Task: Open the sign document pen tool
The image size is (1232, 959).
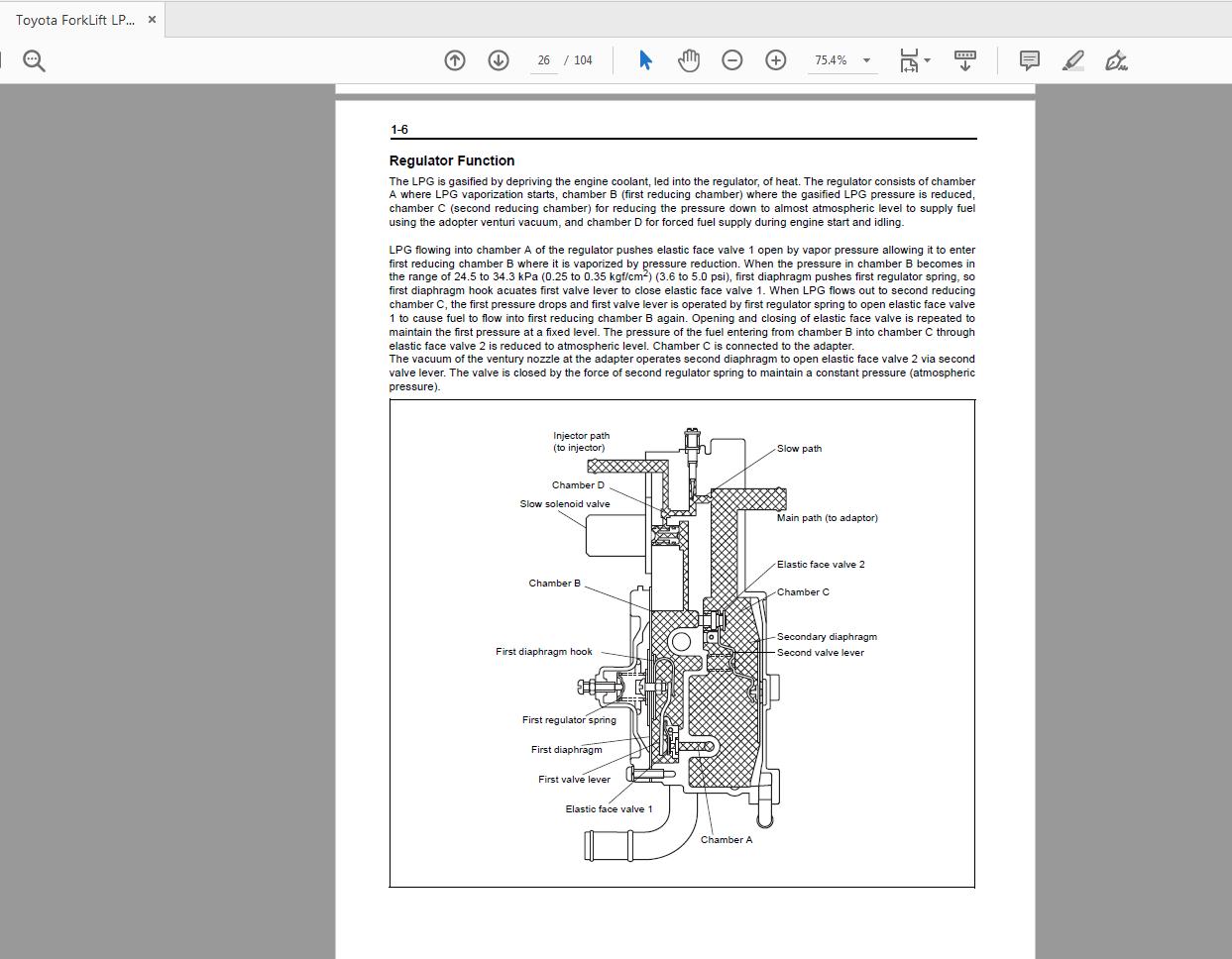Action: [1116, 60]
